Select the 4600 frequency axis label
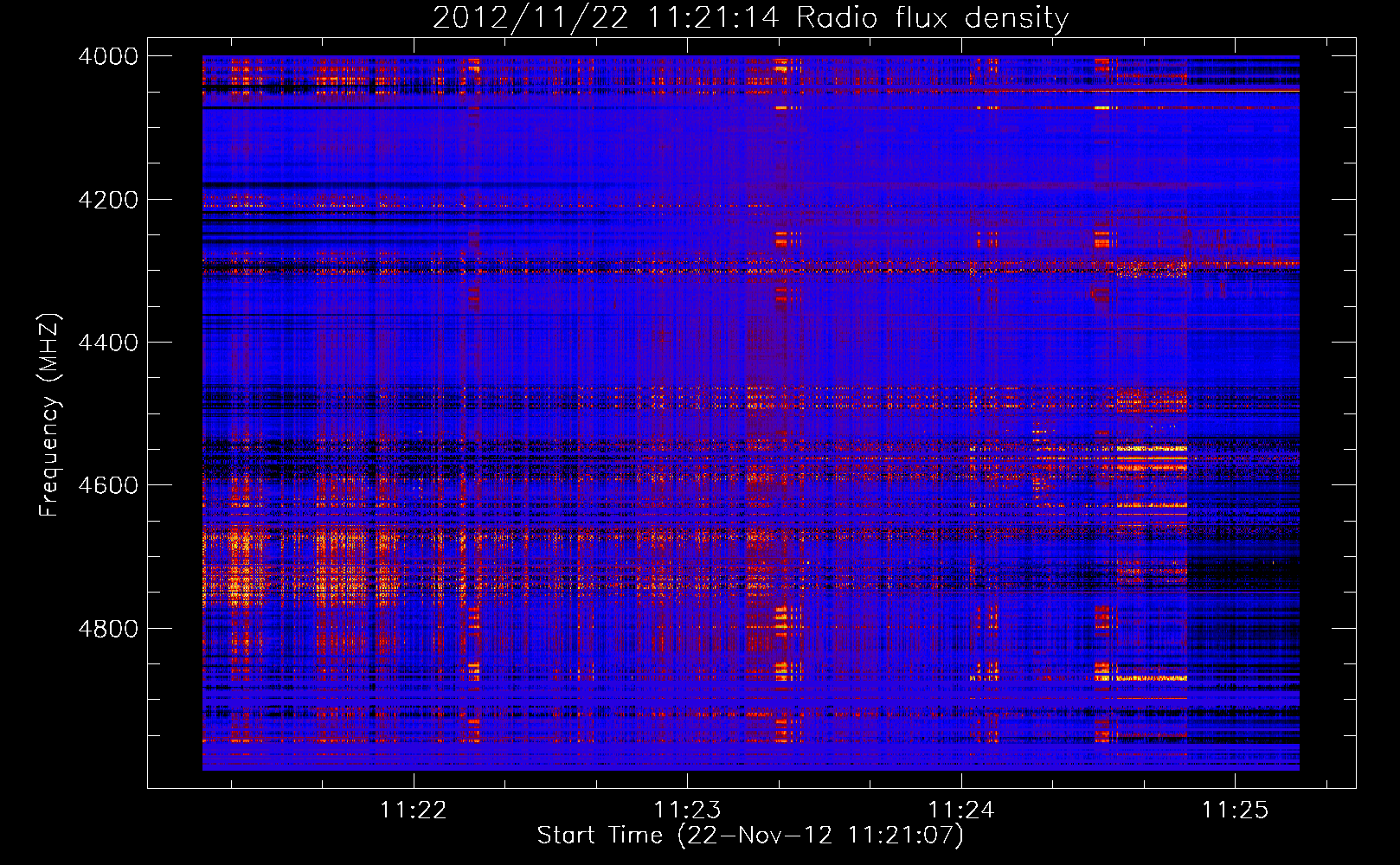 coord(108,485)
